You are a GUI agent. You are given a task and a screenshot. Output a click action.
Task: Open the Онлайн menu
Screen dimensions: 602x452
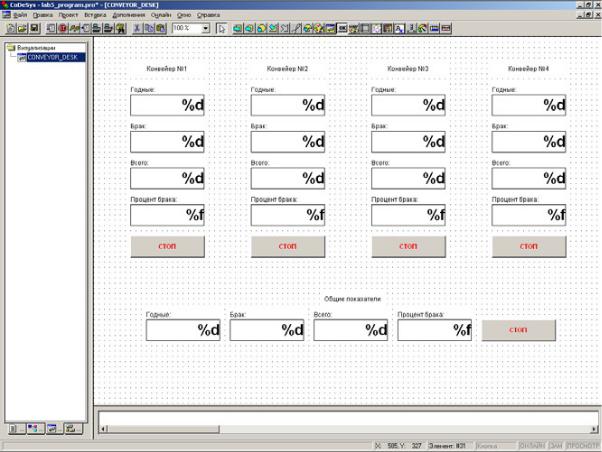(161, 15)
